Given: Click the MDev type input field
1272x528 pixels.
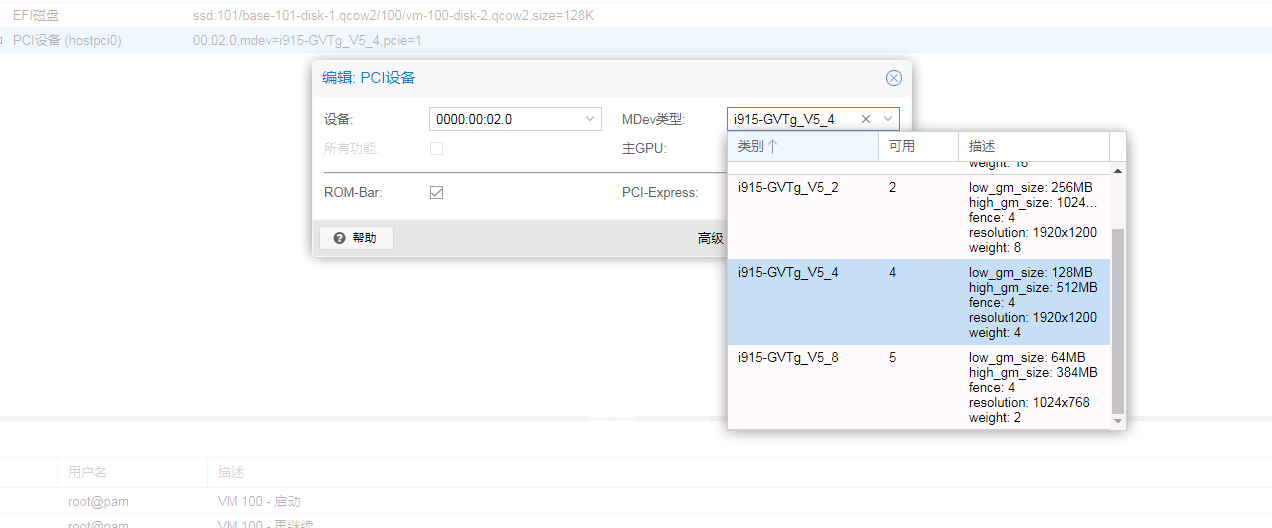Looking at the screenshot, I should 793,119.
